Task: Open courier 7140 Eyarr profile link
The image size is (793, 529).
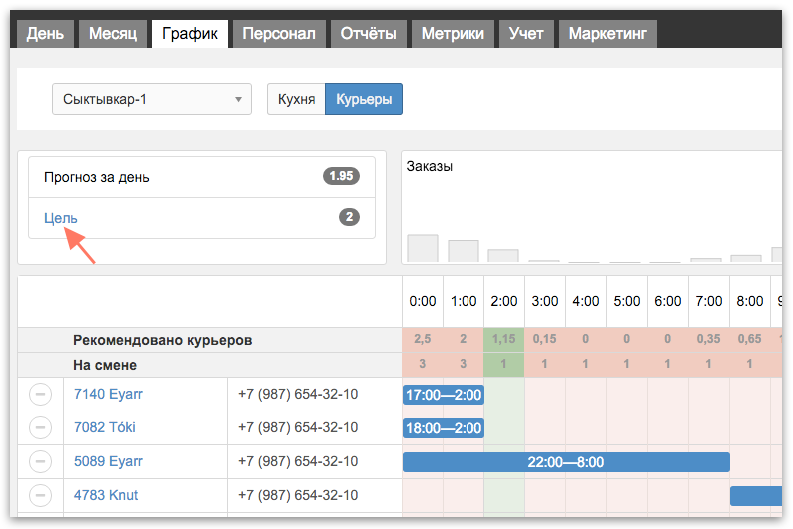Action: 108,394
